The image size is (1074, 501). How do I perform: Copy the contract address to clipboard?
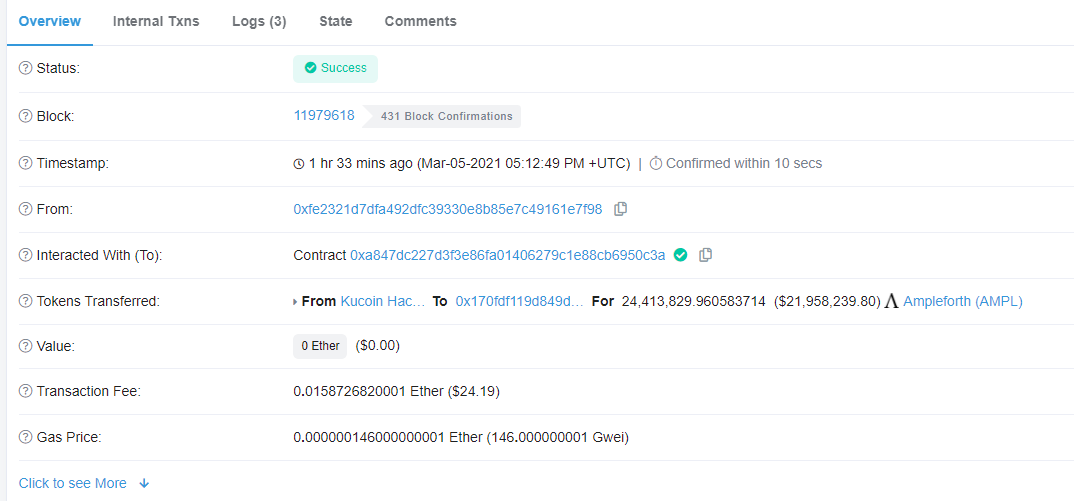[x=705, y=255]
